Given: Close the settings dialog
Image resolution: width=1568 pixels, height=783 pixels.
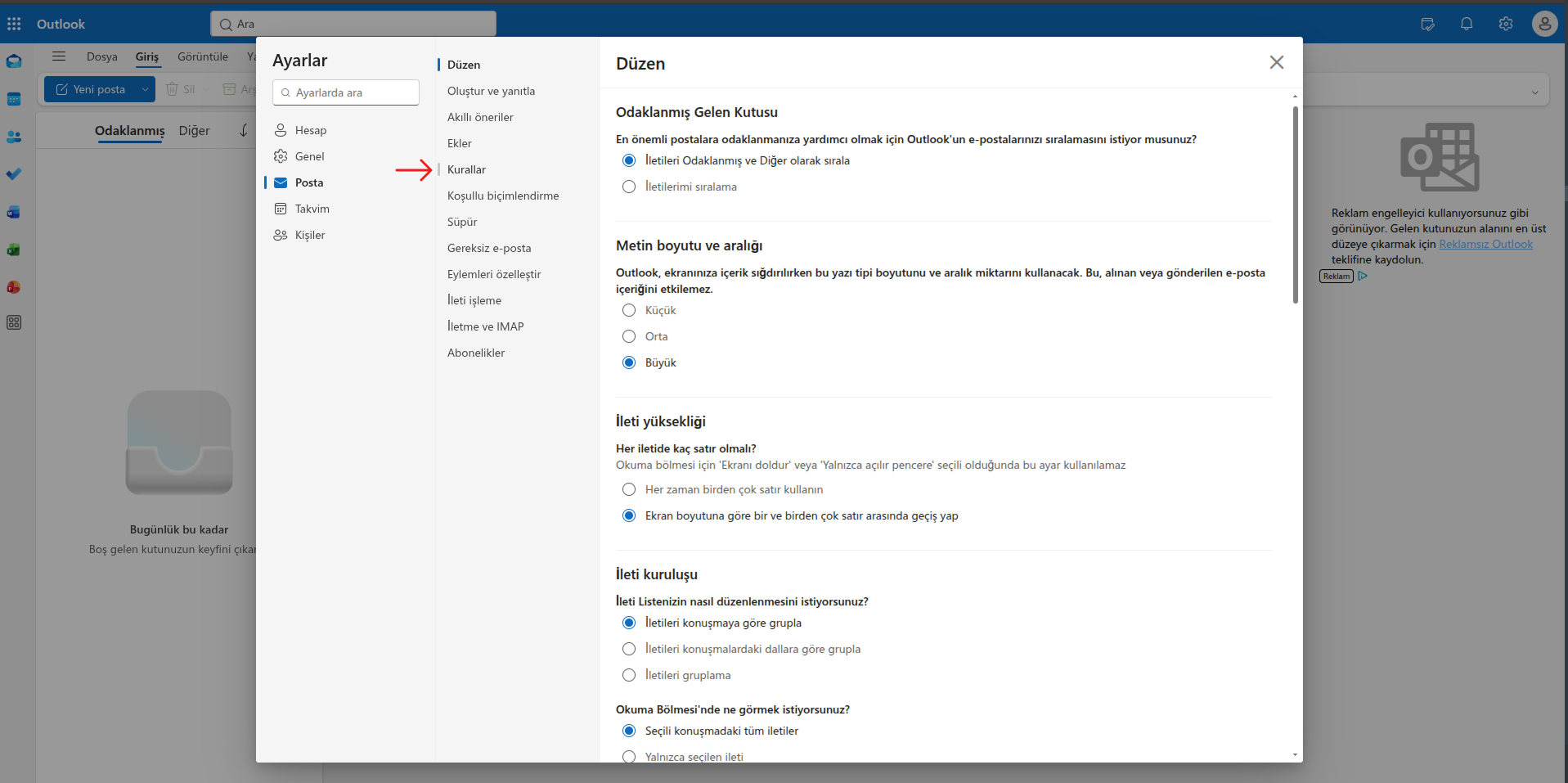Looking at the screenshot, I should [x=1276, y=62].
